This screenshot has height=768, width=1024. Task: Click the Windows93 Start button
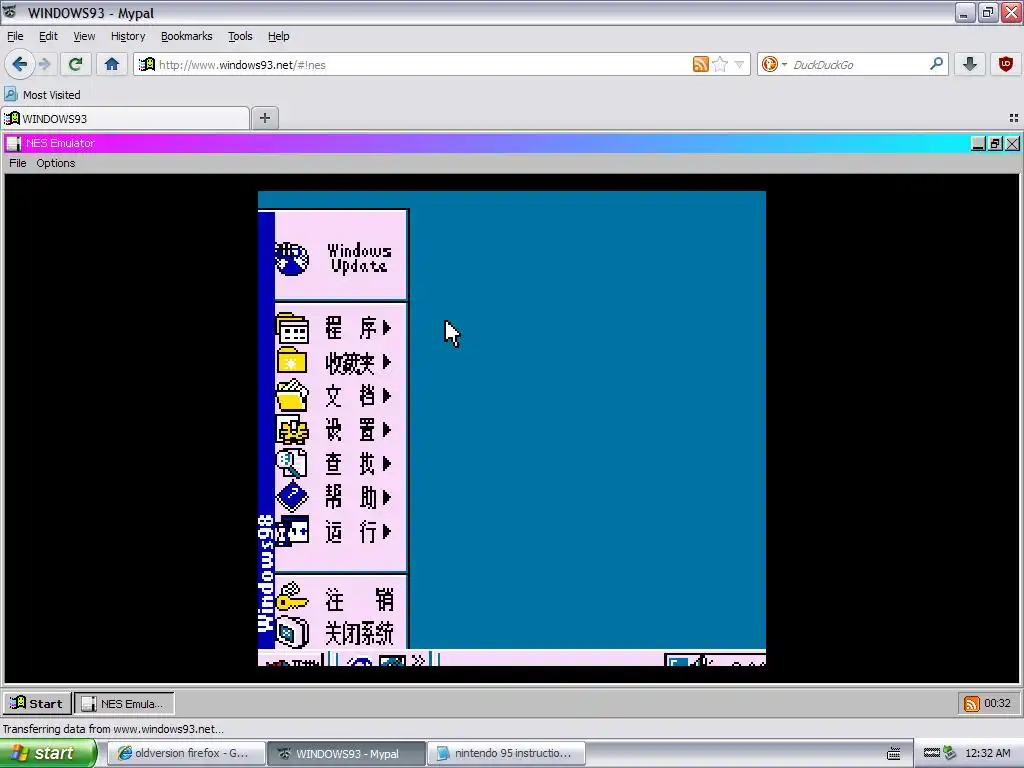(x=37, y=703)
